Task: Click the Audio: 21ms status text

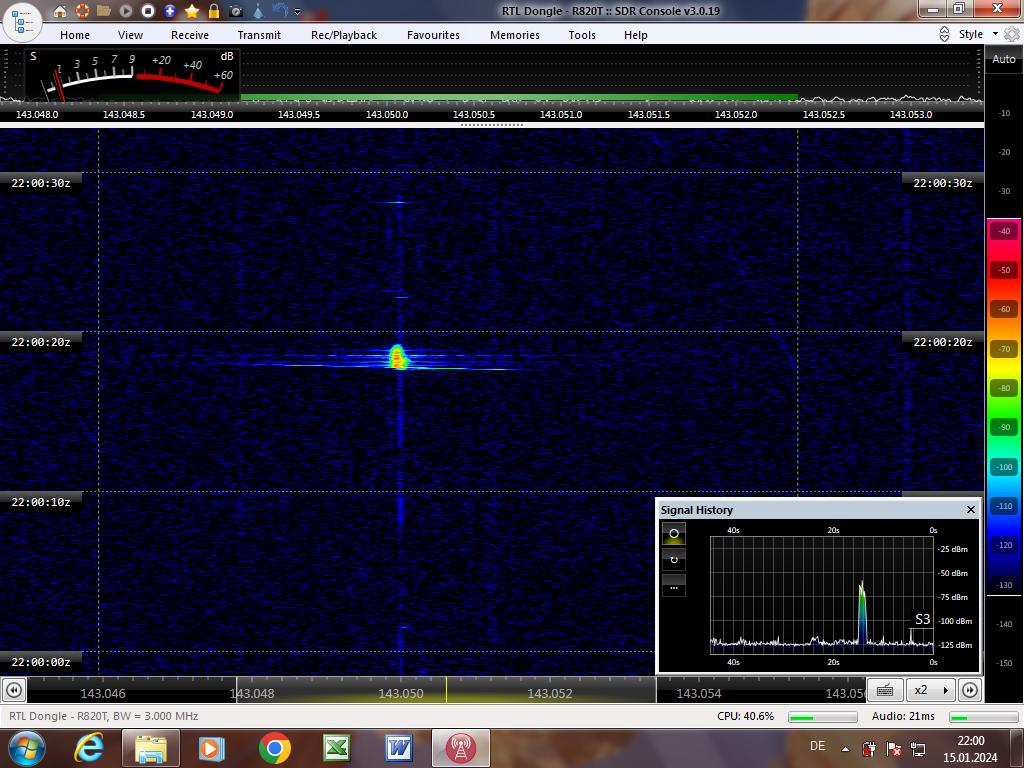Action: click(x=903, y=716)
